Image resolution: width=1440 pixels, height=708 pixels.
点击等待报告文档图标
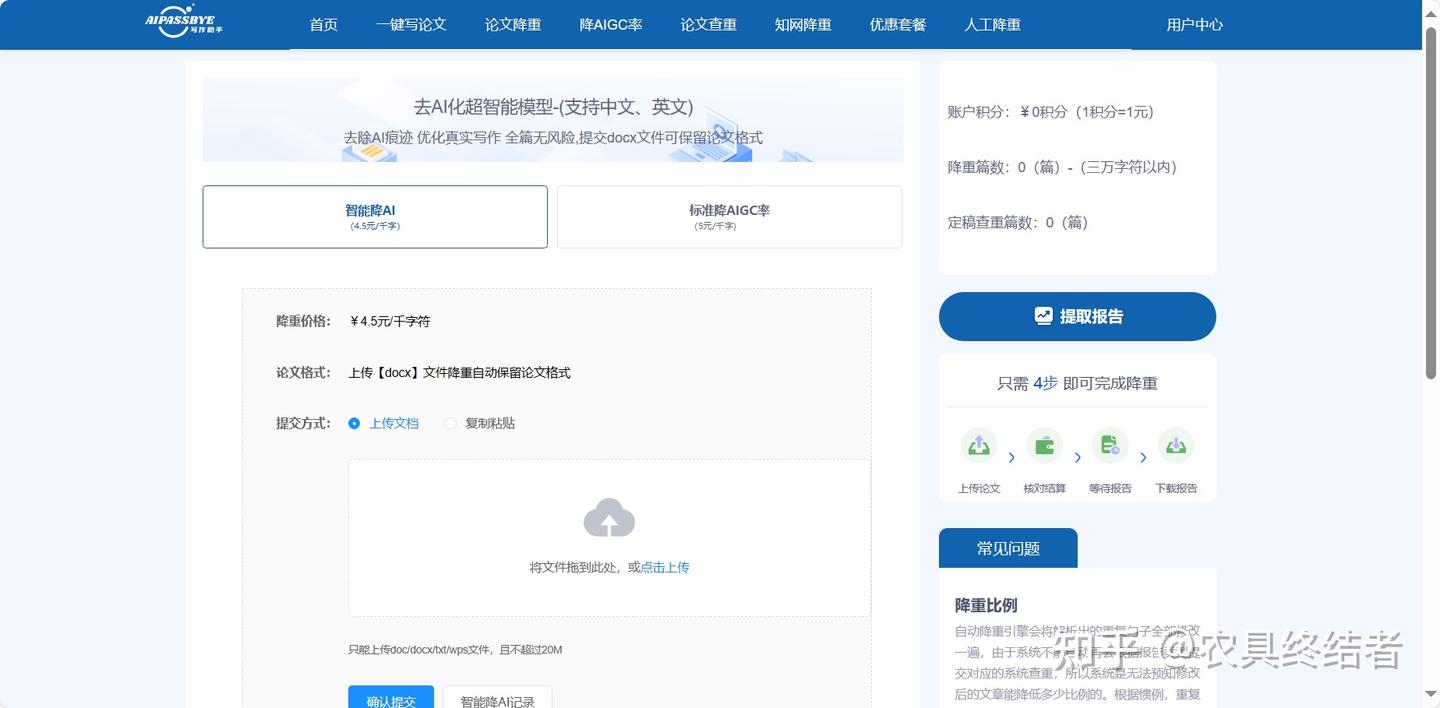point(1110,445)
